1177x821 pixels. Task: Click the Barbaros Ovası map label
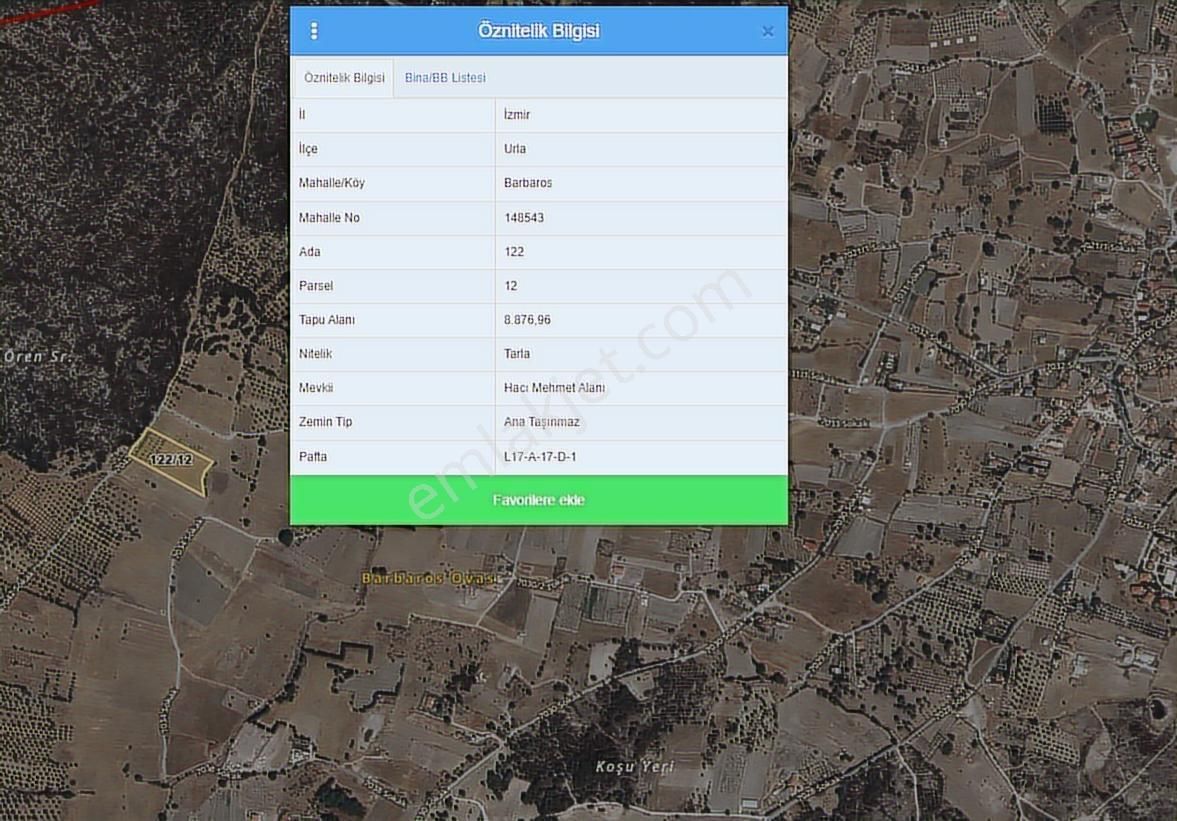(429, 579)
